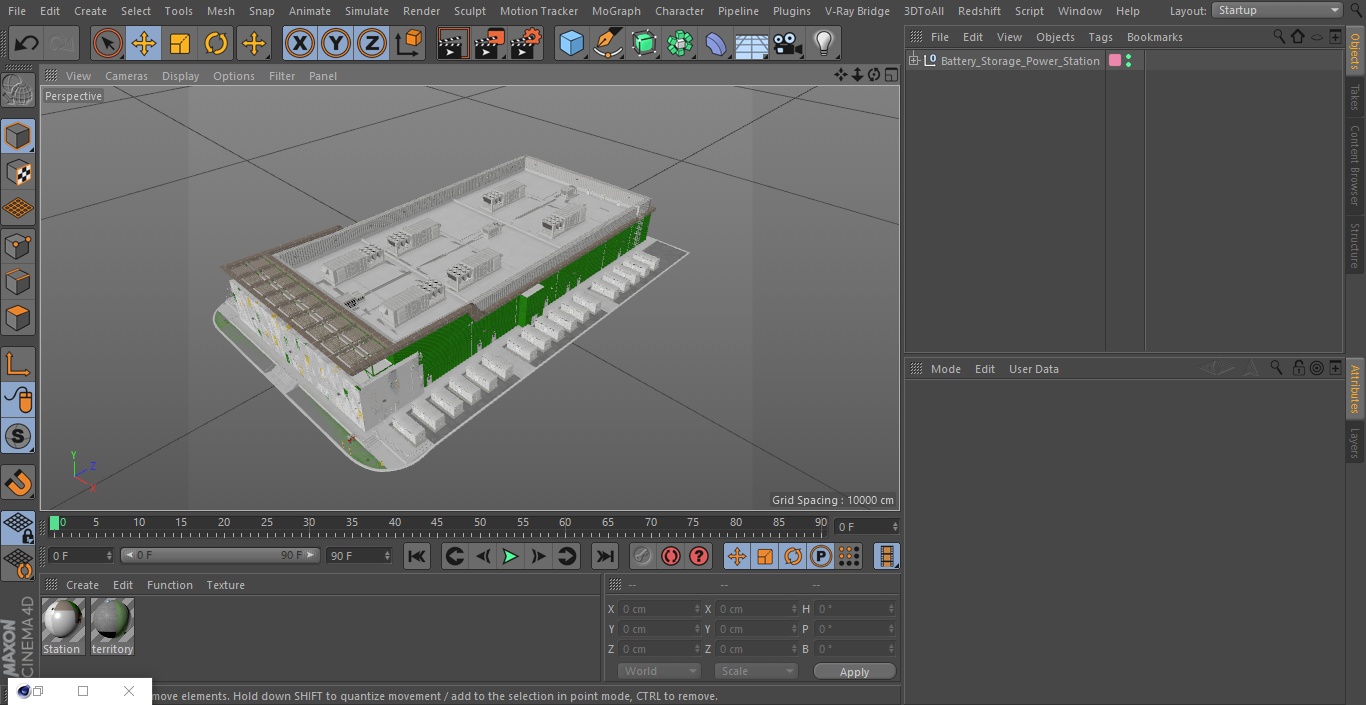
Task: Switch to Model mode
Action: point(18,136)
